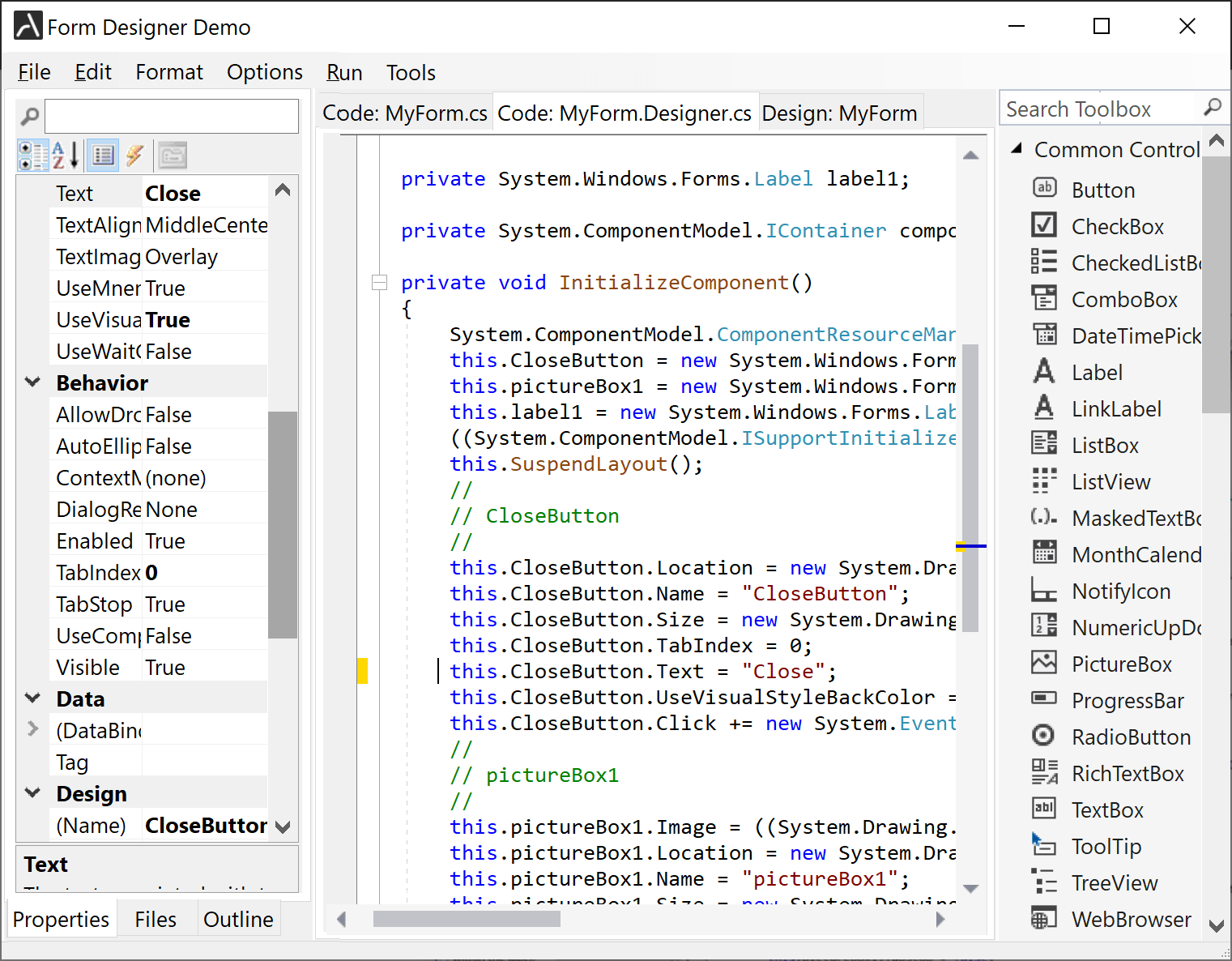Collapse the InitializeComponent code block
The width and height of the screenshot is (1232, 961).
pos(378,283)
